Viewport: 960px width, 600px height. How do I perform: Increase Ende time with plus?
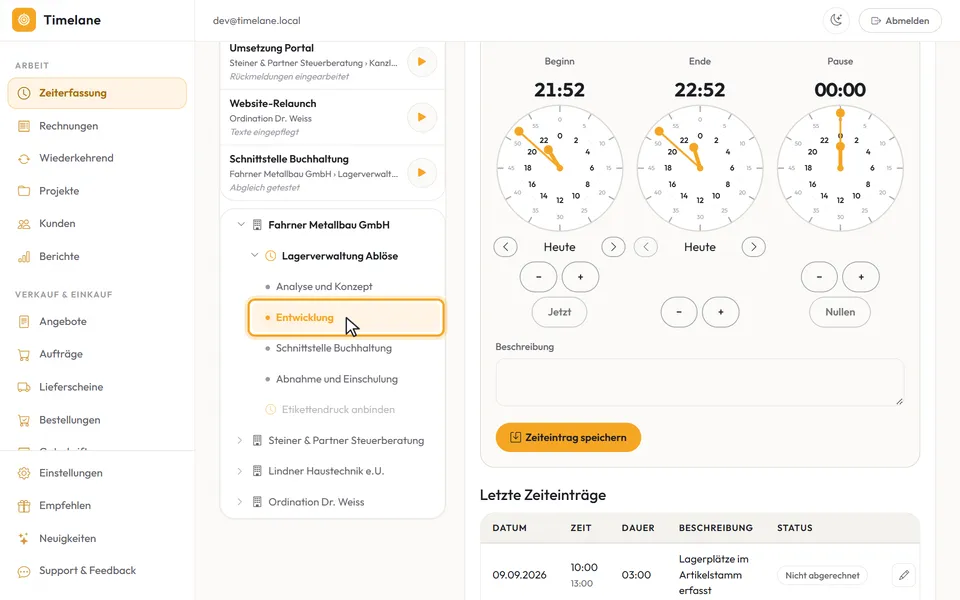point(721,312)
